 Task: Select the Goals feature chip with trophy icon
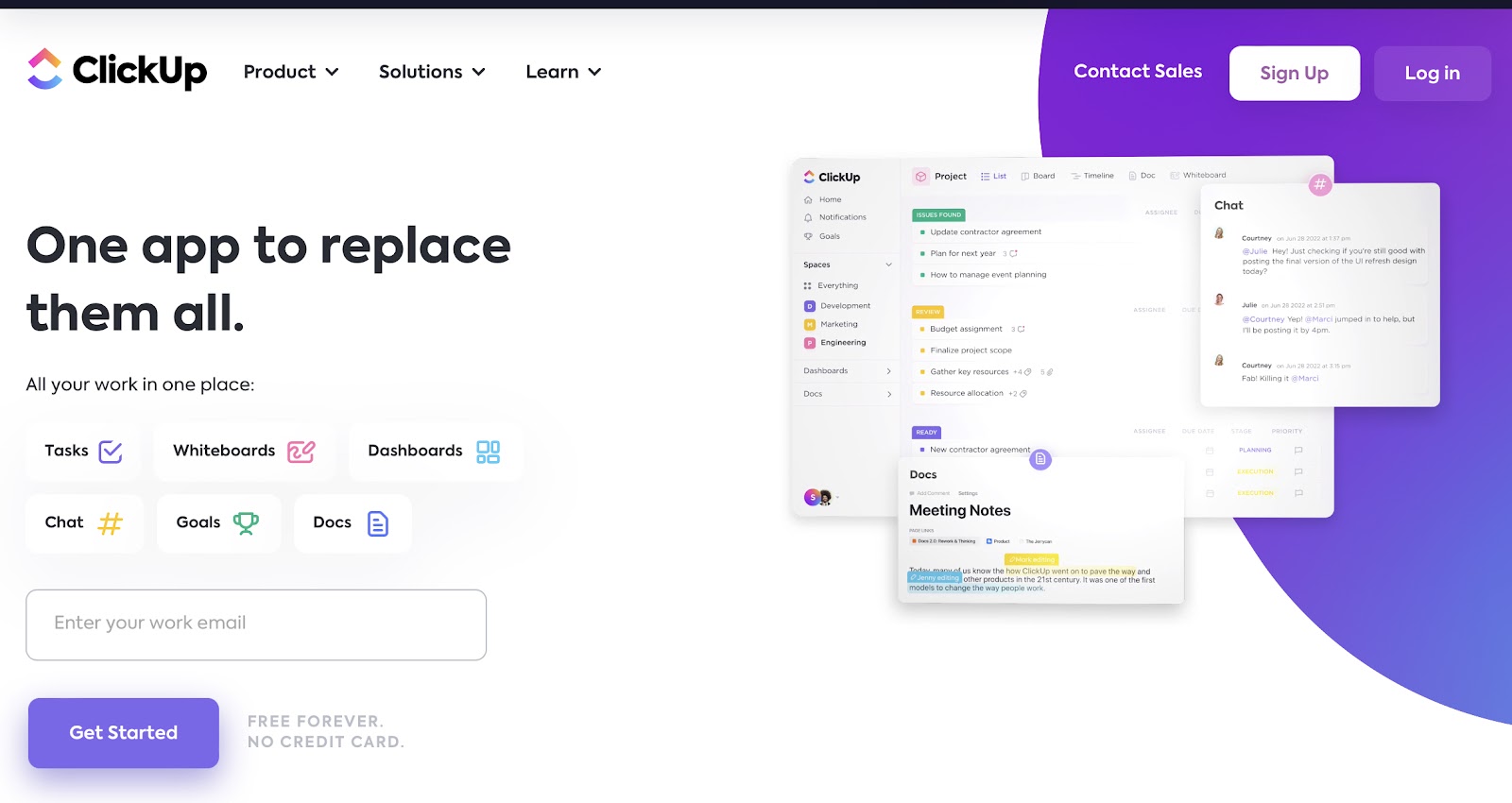[218, 523]
